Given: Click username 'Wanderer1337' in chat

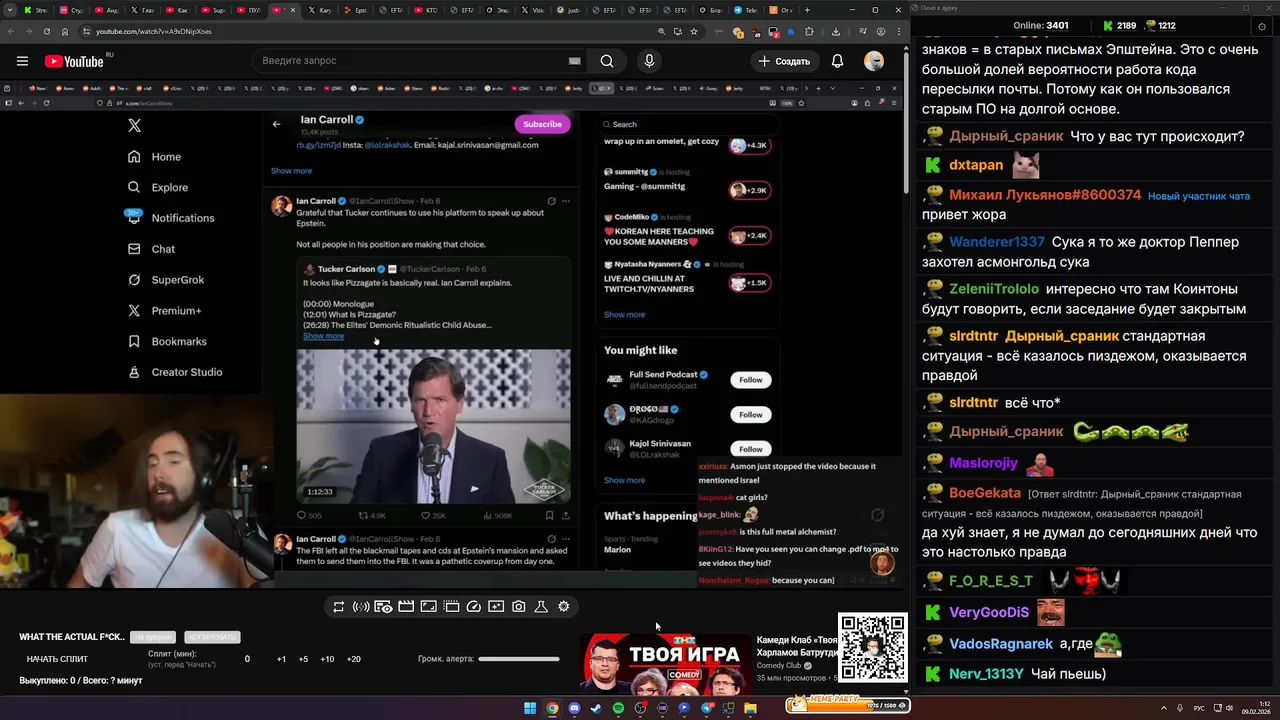Looking at the screenshot, I should 997,242.
